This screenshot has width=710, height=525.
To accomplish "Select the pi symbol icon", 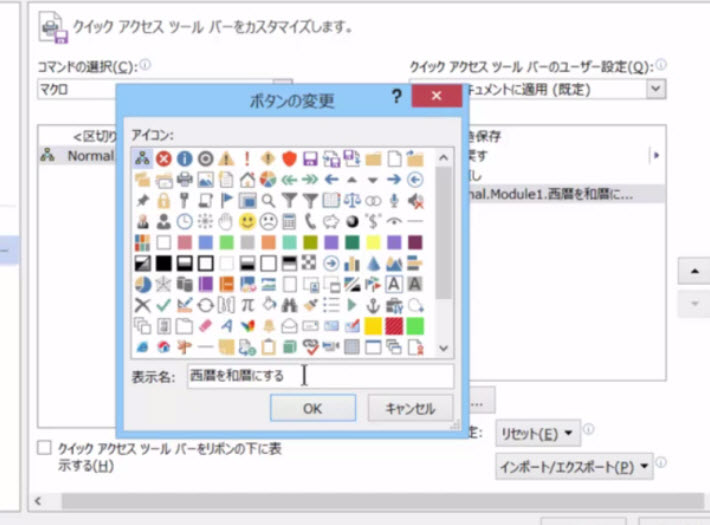I will pyautogui.click(x=247, y=305).
